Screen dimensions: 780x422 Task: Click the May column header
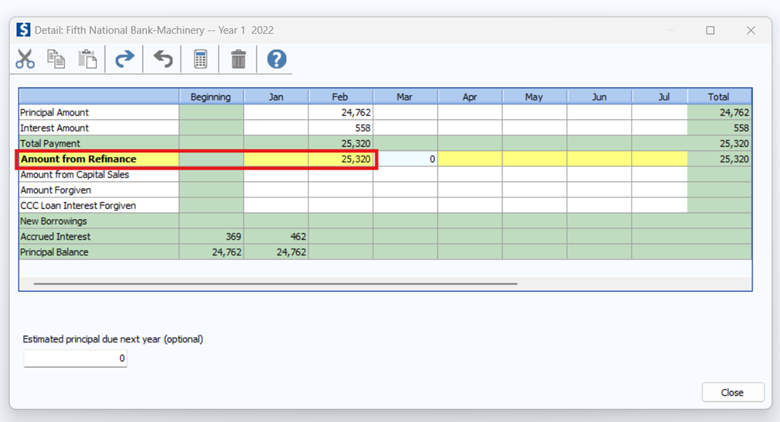coord(535,97)
